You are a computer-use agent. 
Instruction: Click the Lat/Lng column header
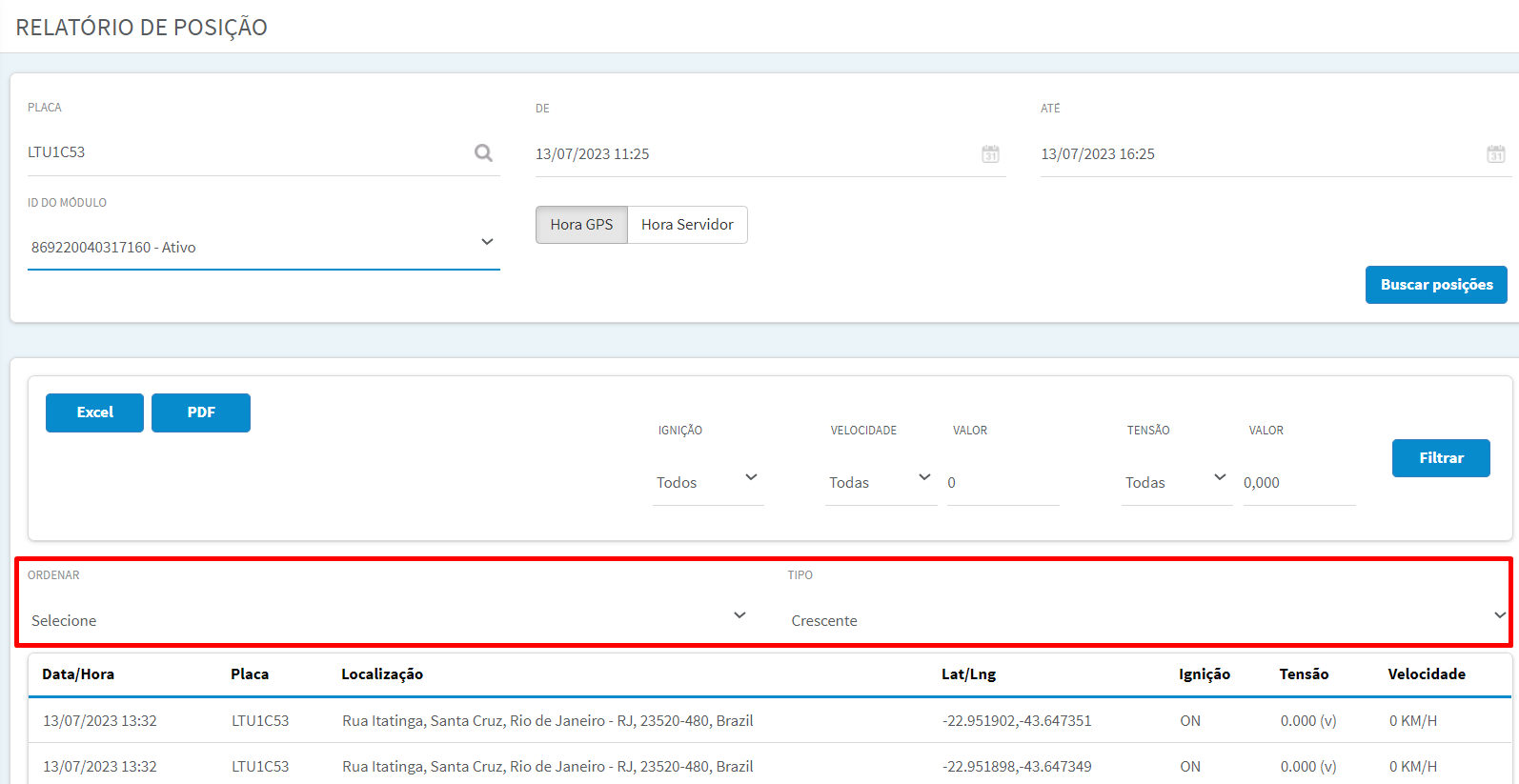pyautogui.click(x=968, y=674)
